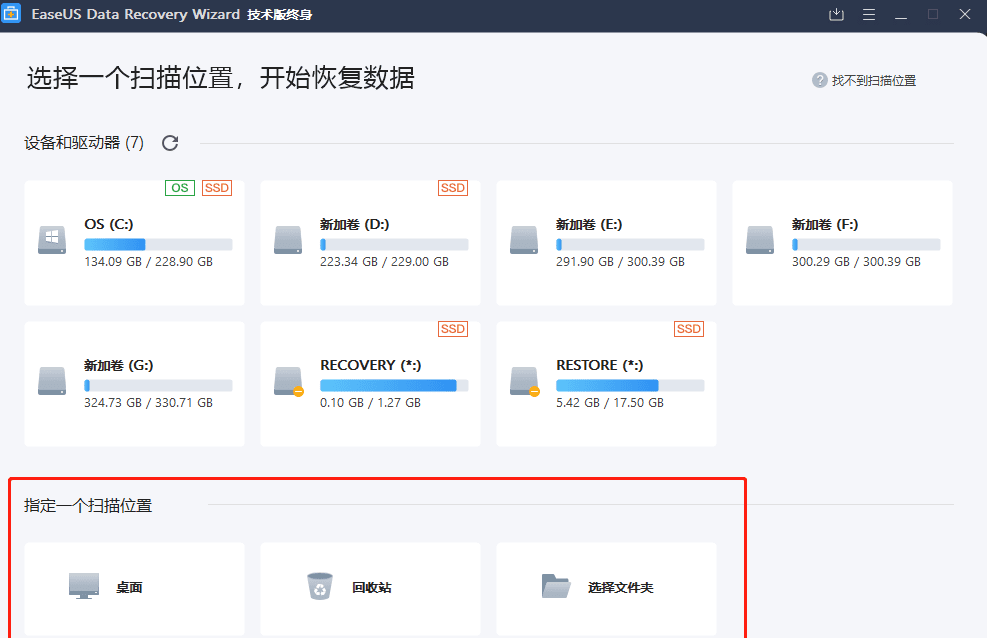Click the OS (C:) usage bar
992x638 pixels.
click(158, 244)
